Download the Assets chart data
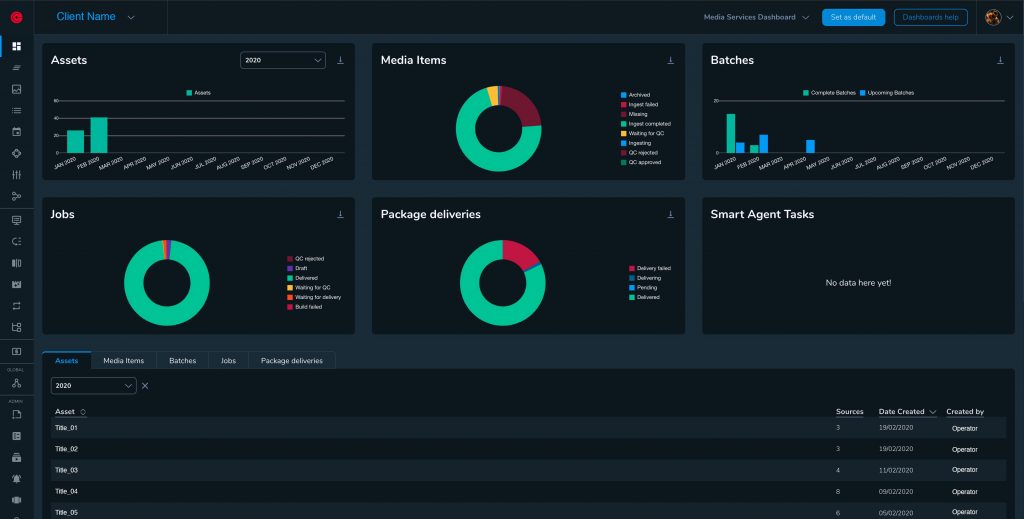Screen dimensions: 1024x519 (340, 60)
